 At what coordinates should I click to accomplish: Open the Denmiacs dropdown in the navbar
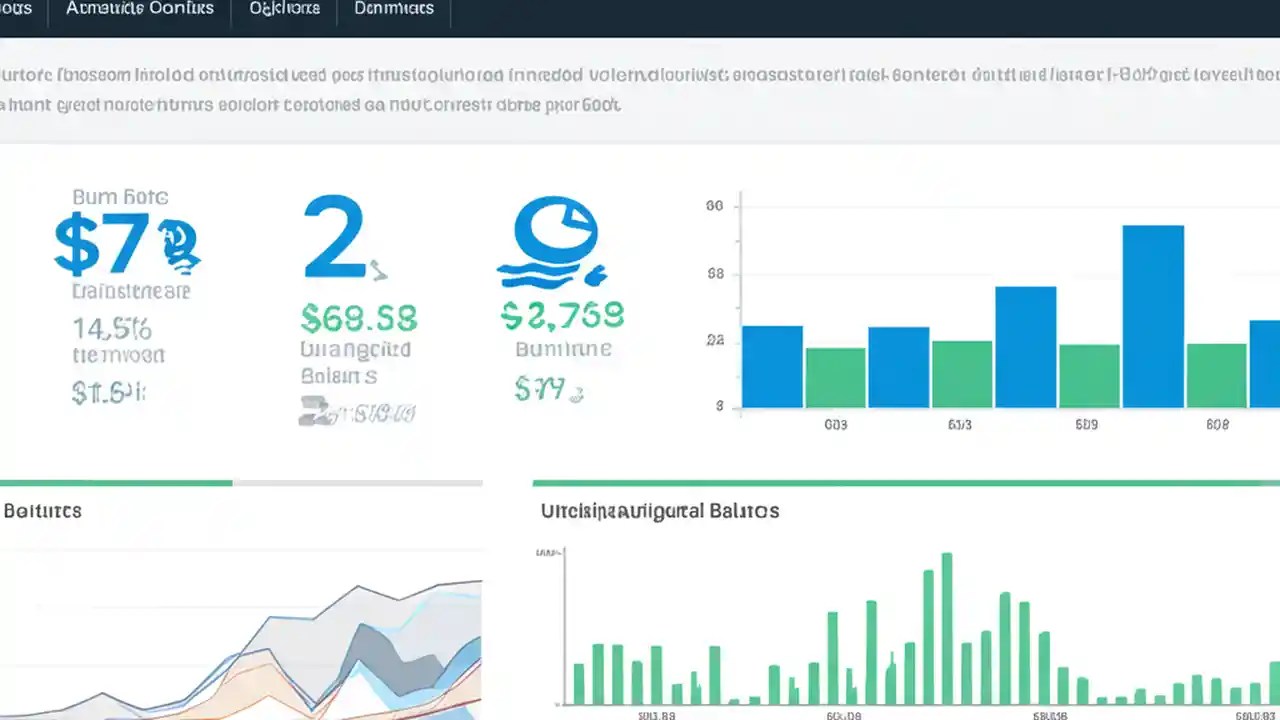pyautogui.click(x=394, y=10)
